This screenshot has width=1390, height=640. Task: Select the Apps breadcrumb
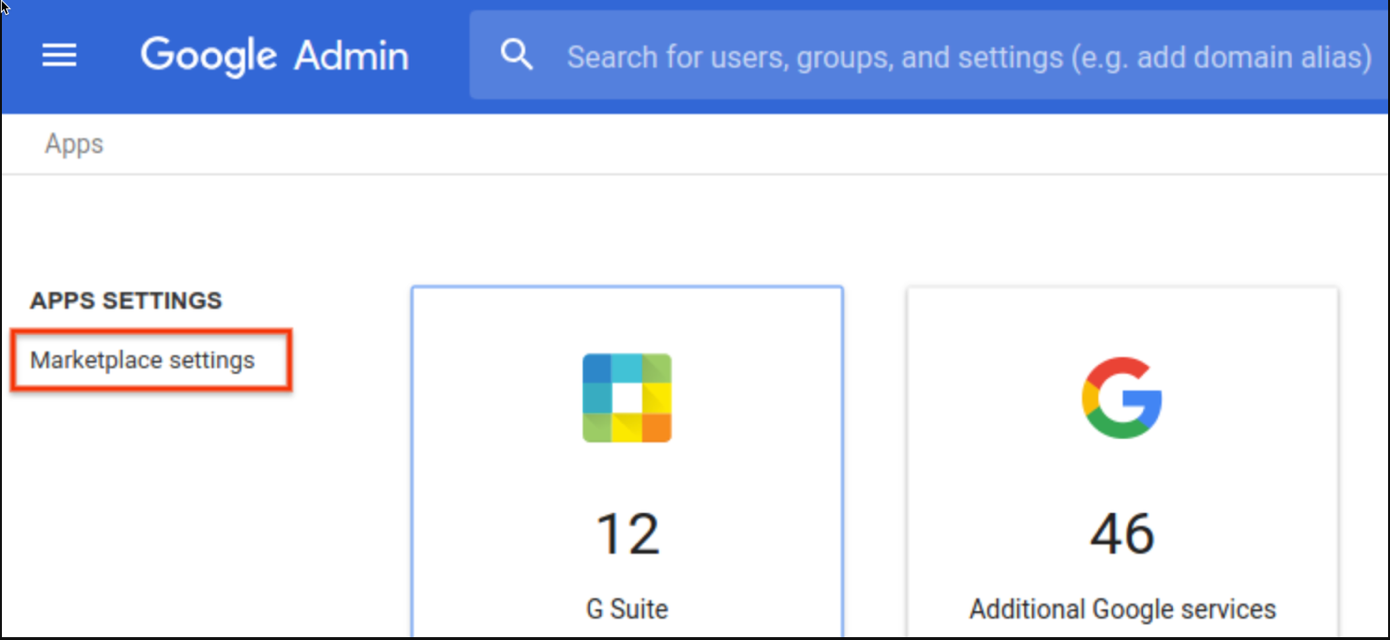[74, 144]
